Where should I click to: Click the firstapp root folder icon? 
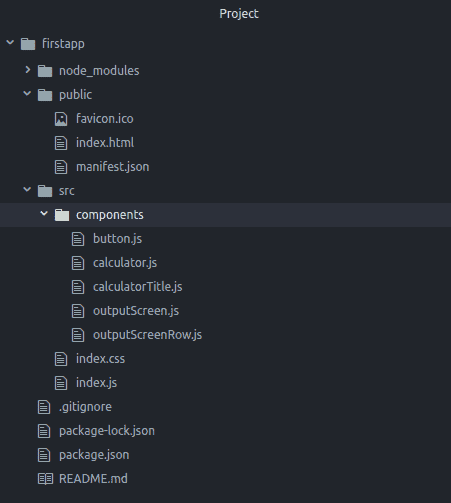[28, 44]
